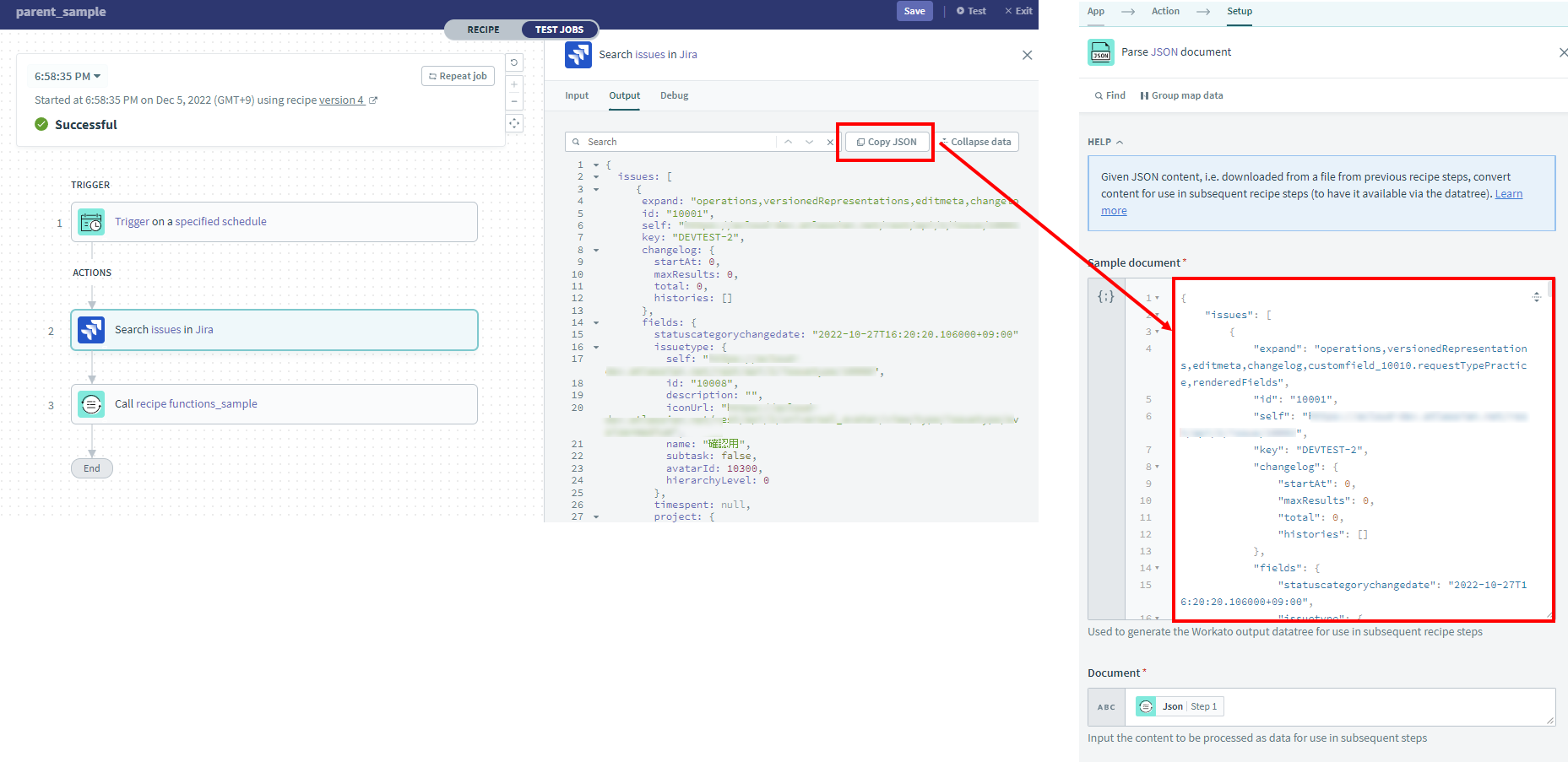
Task: Open the Input tab
Action: coord(577,95)
